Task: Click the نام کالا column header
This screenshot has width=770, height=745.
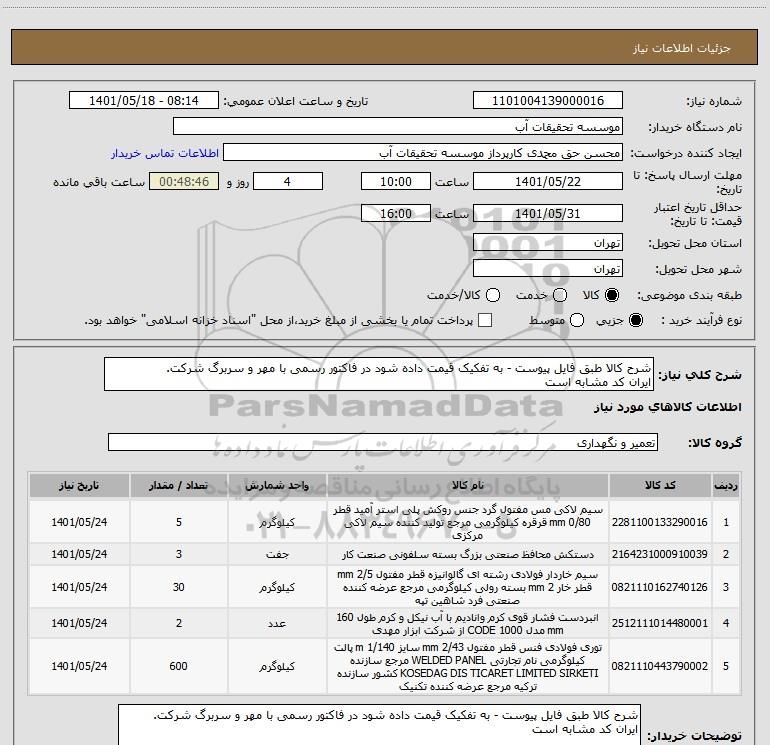Action: coord(468,485)
